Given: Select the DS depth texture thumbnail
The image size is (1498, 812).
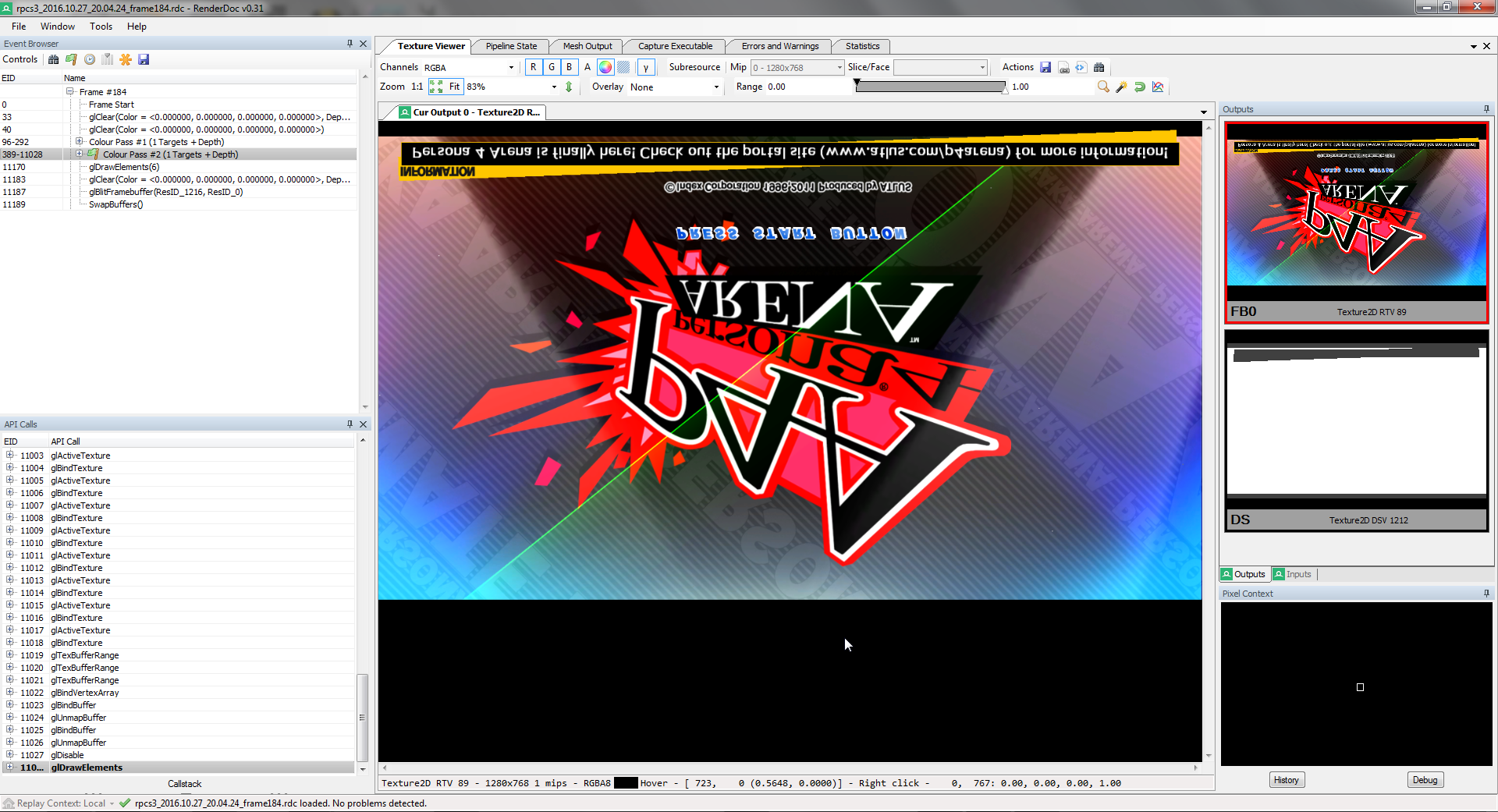Looking at the screenshot, I should pos(1356,429).
